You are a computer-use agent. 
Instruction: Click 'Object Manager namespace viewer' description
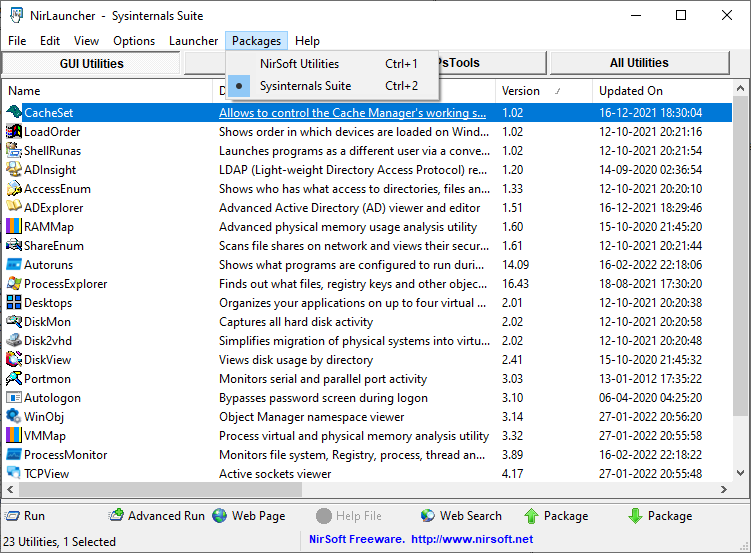(311, 417)
